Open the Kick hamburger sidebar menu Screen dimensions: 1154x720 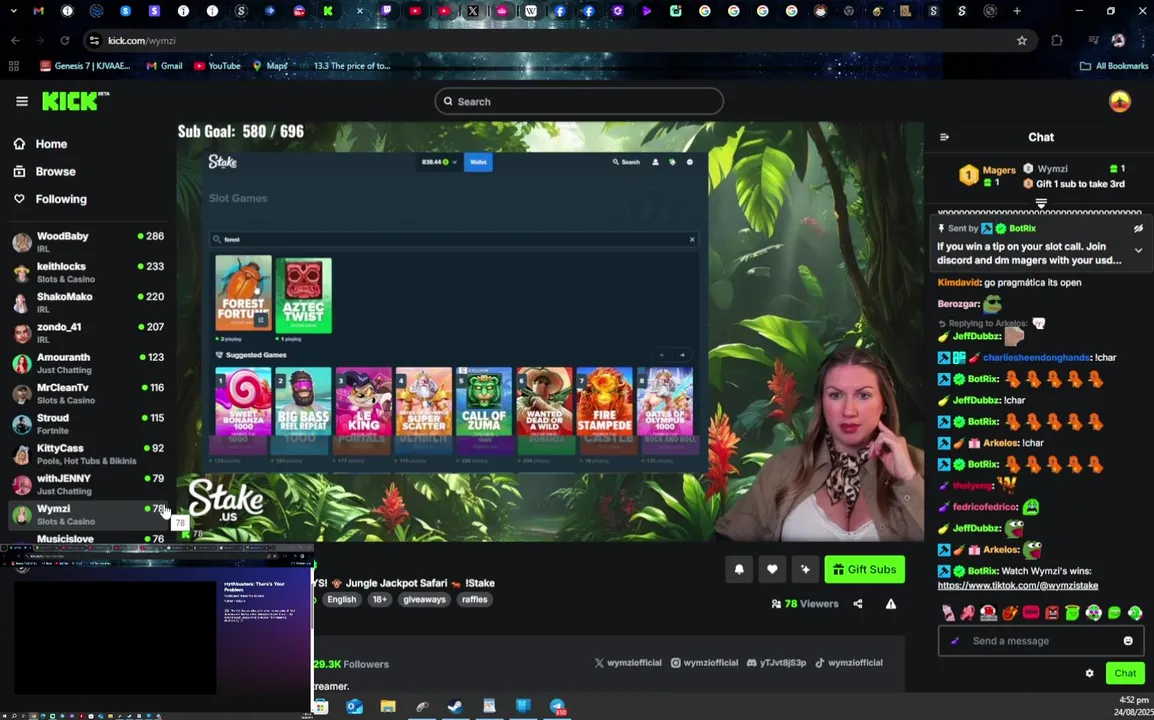(x=21, y=101)
